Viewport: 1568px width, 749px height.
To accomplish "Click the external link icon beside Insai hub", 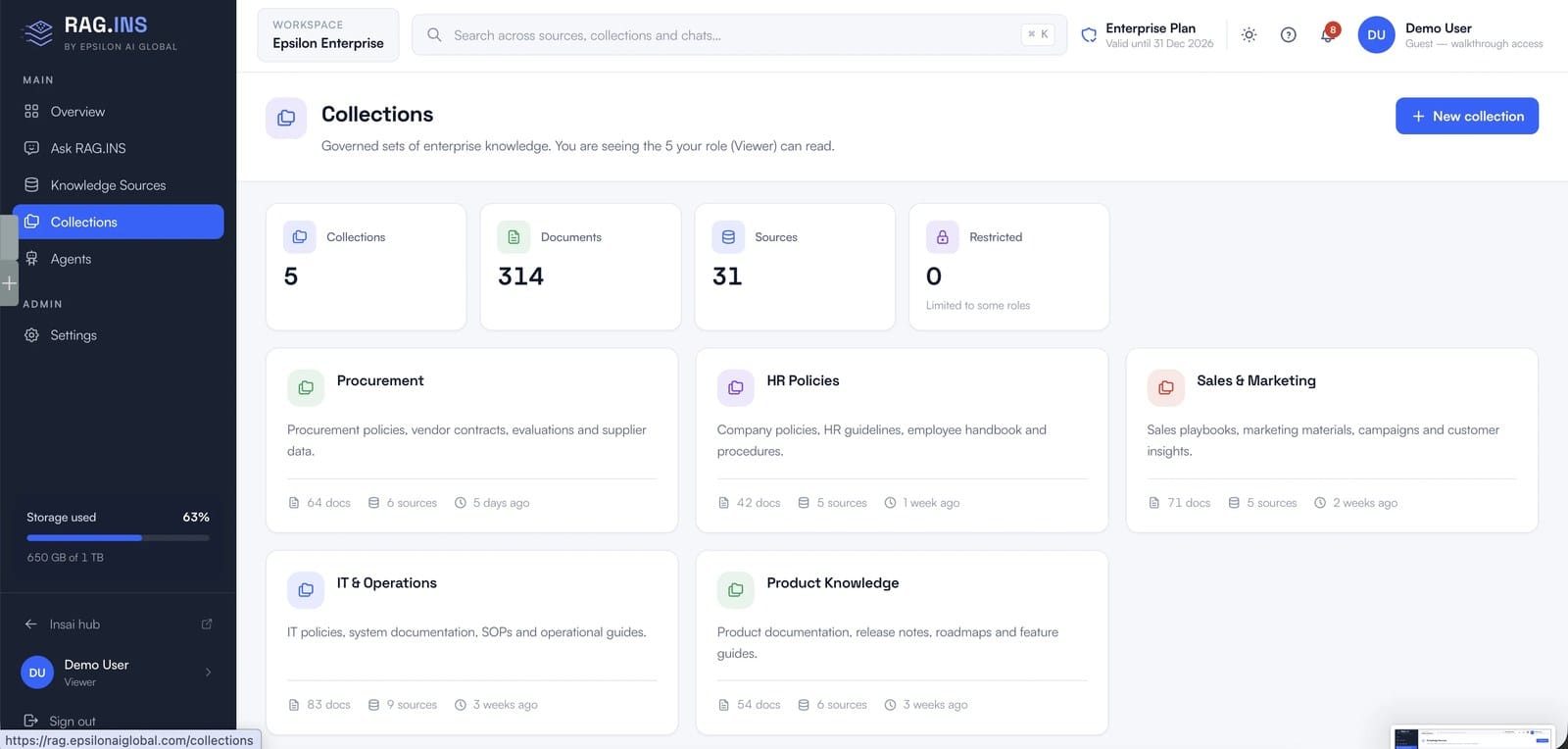I will 207,624.
